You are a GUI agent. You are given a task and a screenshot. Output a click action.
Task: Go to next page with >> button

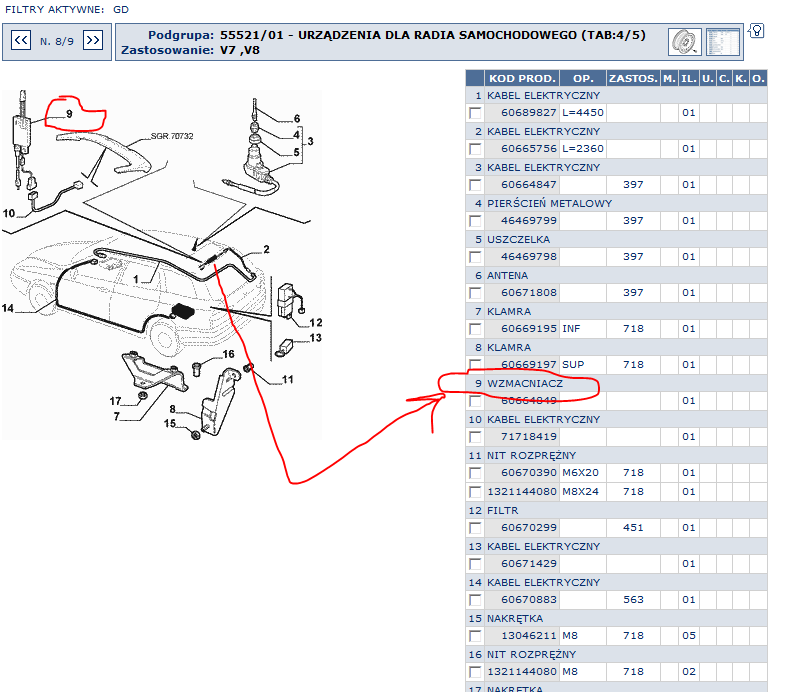pos(93,40)
